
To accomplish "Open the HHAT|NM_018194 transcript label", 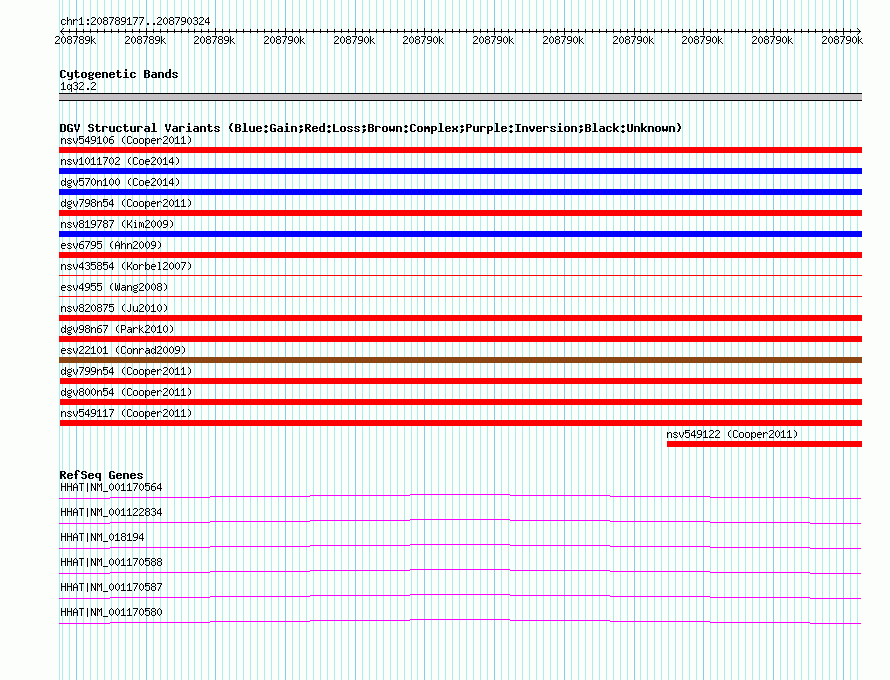I will tap(102, 538).
